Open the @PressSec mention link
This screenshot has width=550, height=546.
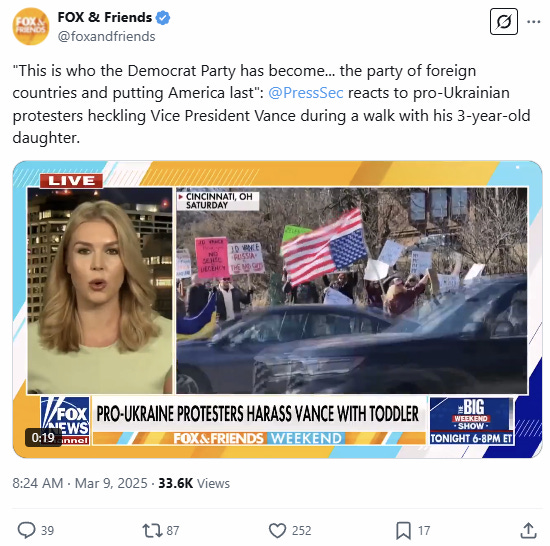coord(306,93)
